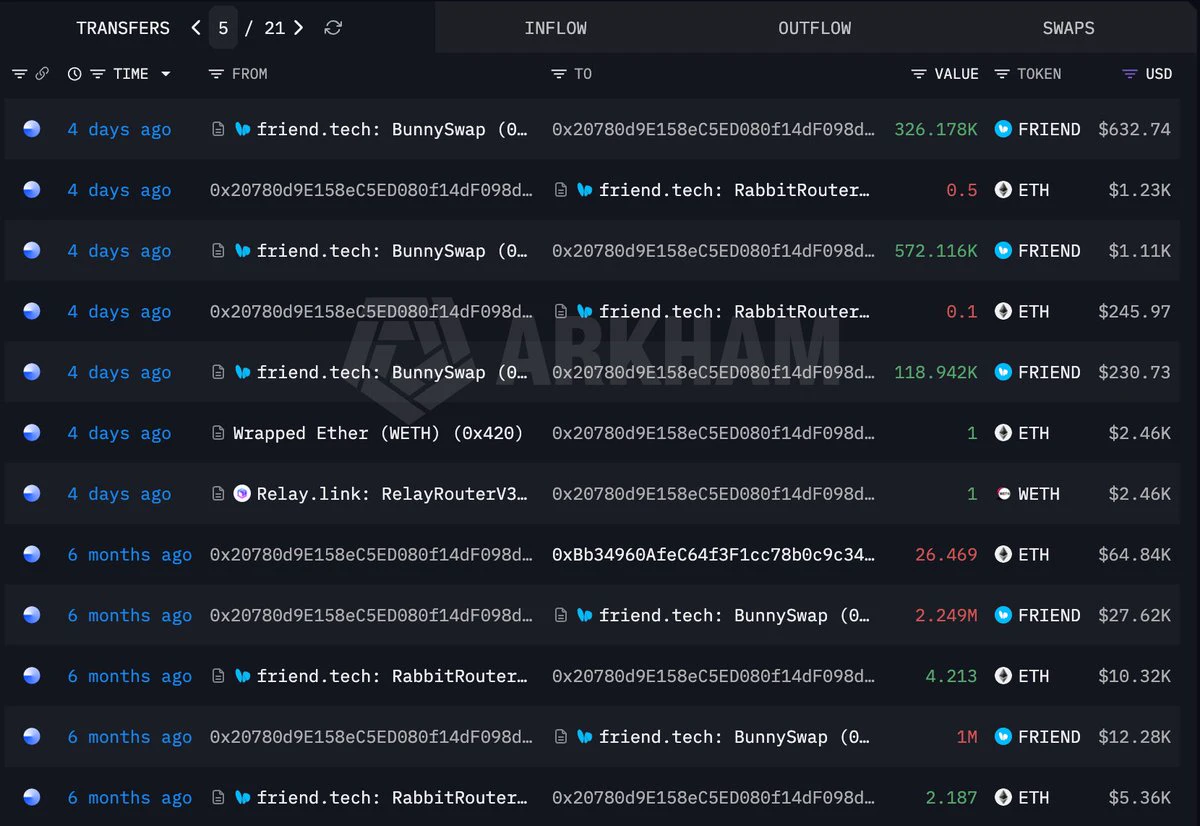Switch to the SWAPS tab

(1068, 28)
